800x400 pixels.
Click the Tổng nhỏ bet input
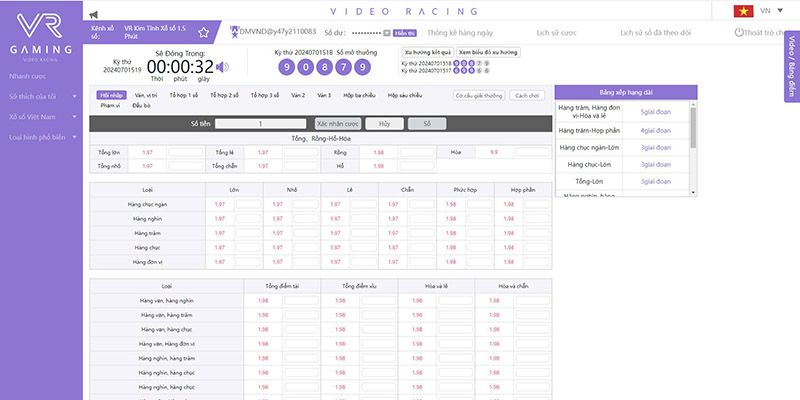[x=186, y=166]
